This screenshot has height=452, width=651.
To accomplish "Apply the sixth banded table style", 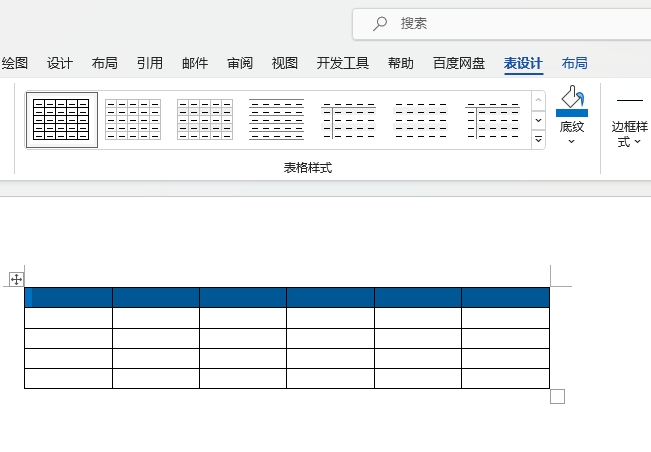I will pos(420,120).
